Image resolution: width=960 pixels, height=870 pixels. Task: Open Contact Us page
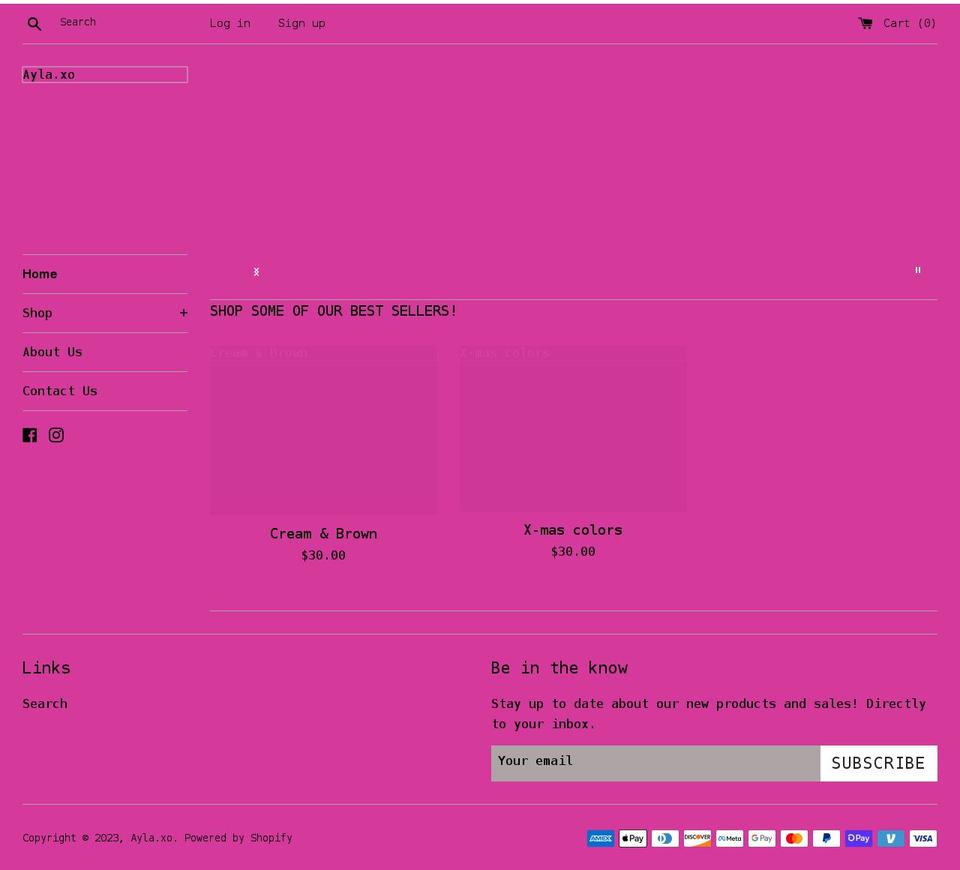[60, 391]
